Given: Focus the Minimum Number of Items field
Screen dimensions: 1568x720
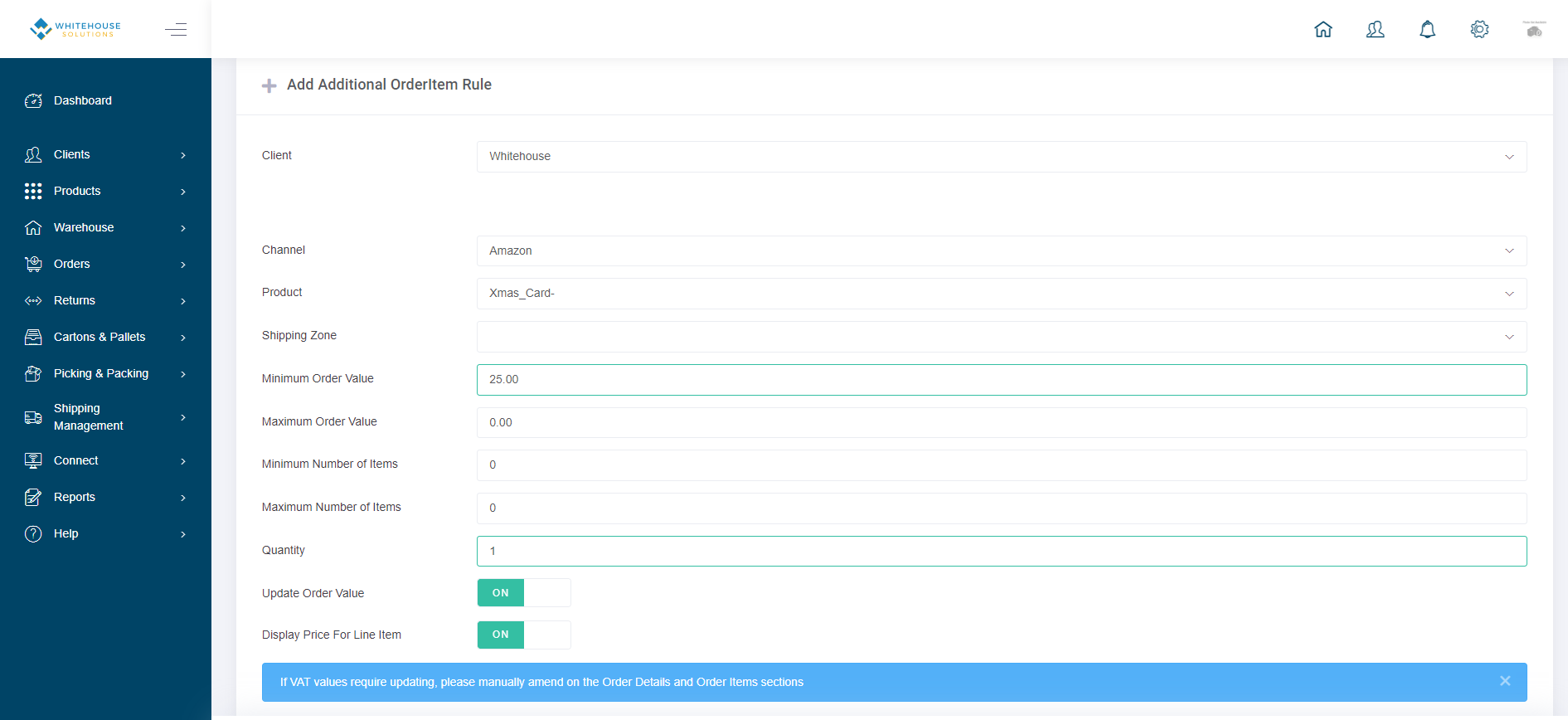Looking at the screenshot, I should click(1002, 465).
